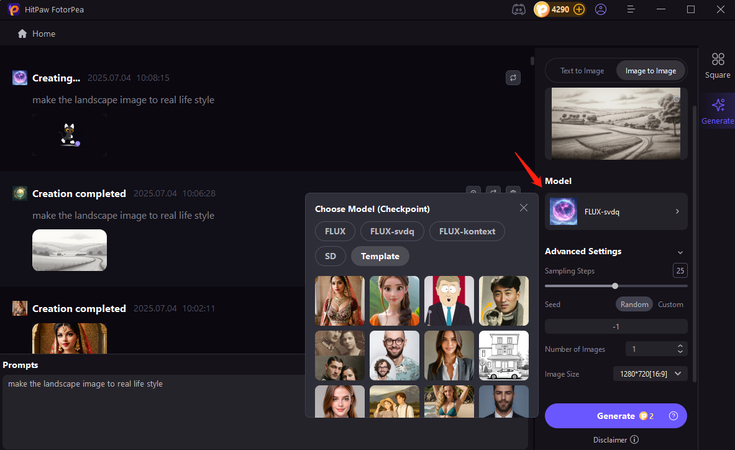Click the chat history scrollbar
This screenshot has height=450, width=735.
pos(532,61)
